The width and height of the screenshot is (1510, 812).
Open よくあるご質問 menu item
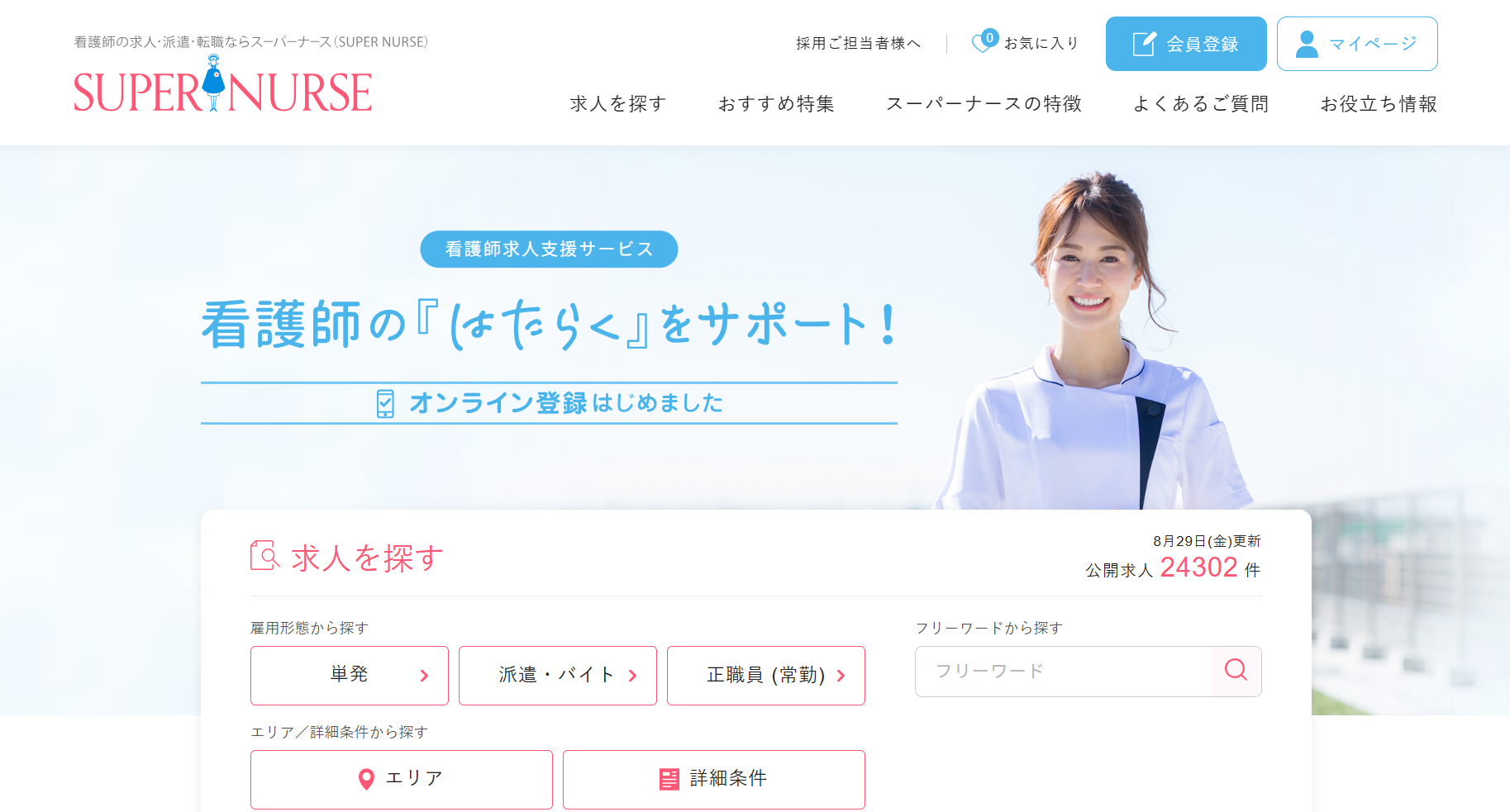tap(1201, 104)
